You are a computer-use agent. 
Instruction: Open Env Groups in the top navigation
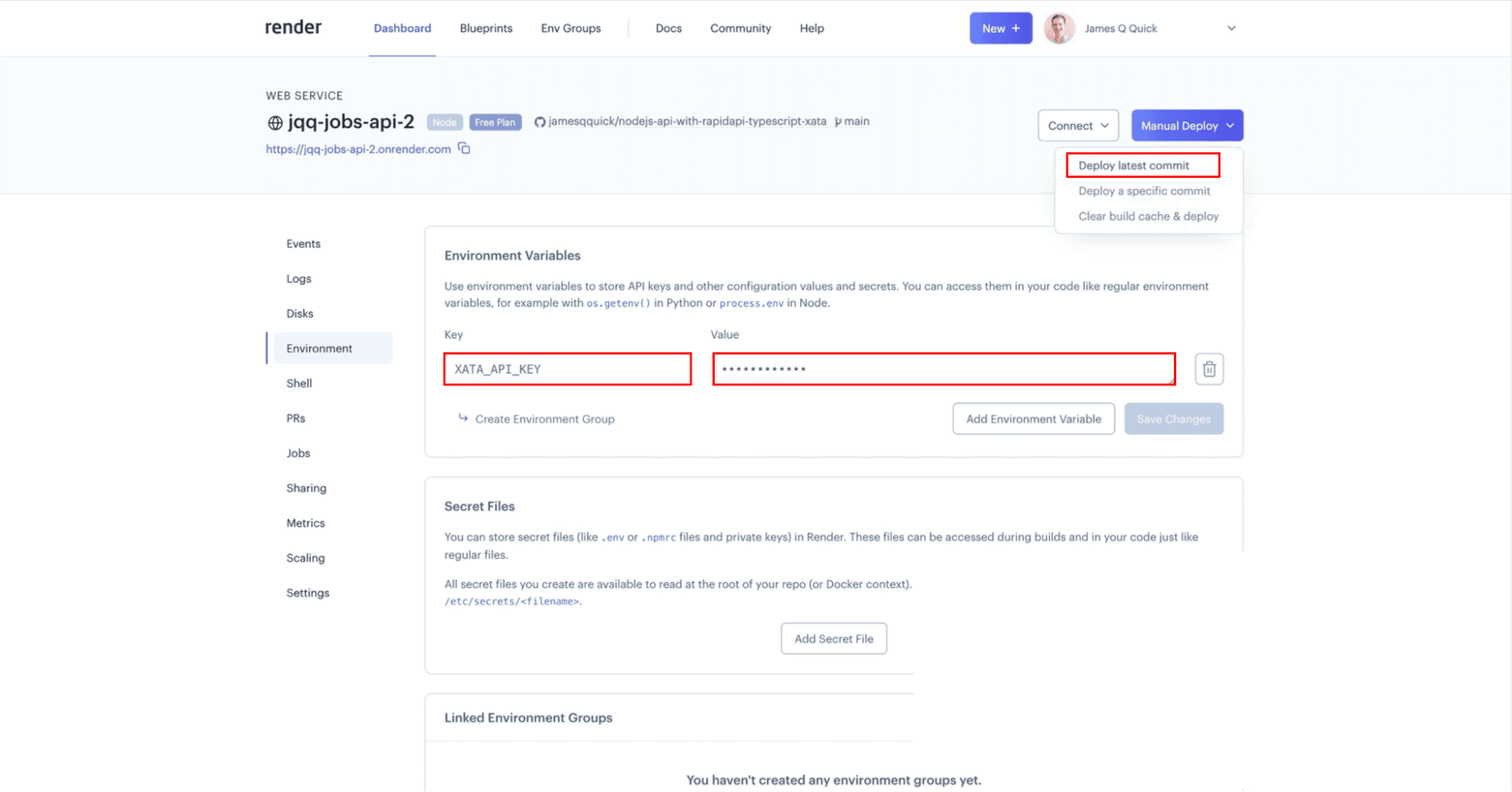570,28
